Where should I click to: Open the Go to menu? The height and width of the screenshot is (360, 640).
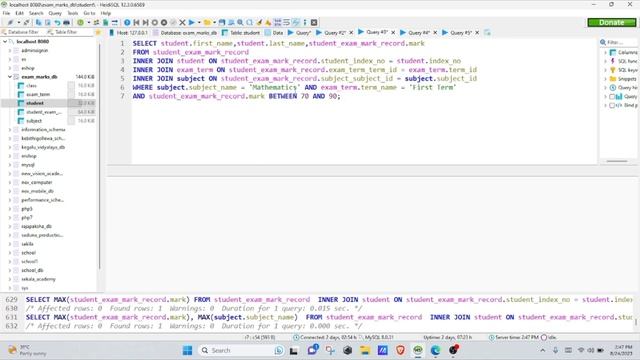pos(89,13)
